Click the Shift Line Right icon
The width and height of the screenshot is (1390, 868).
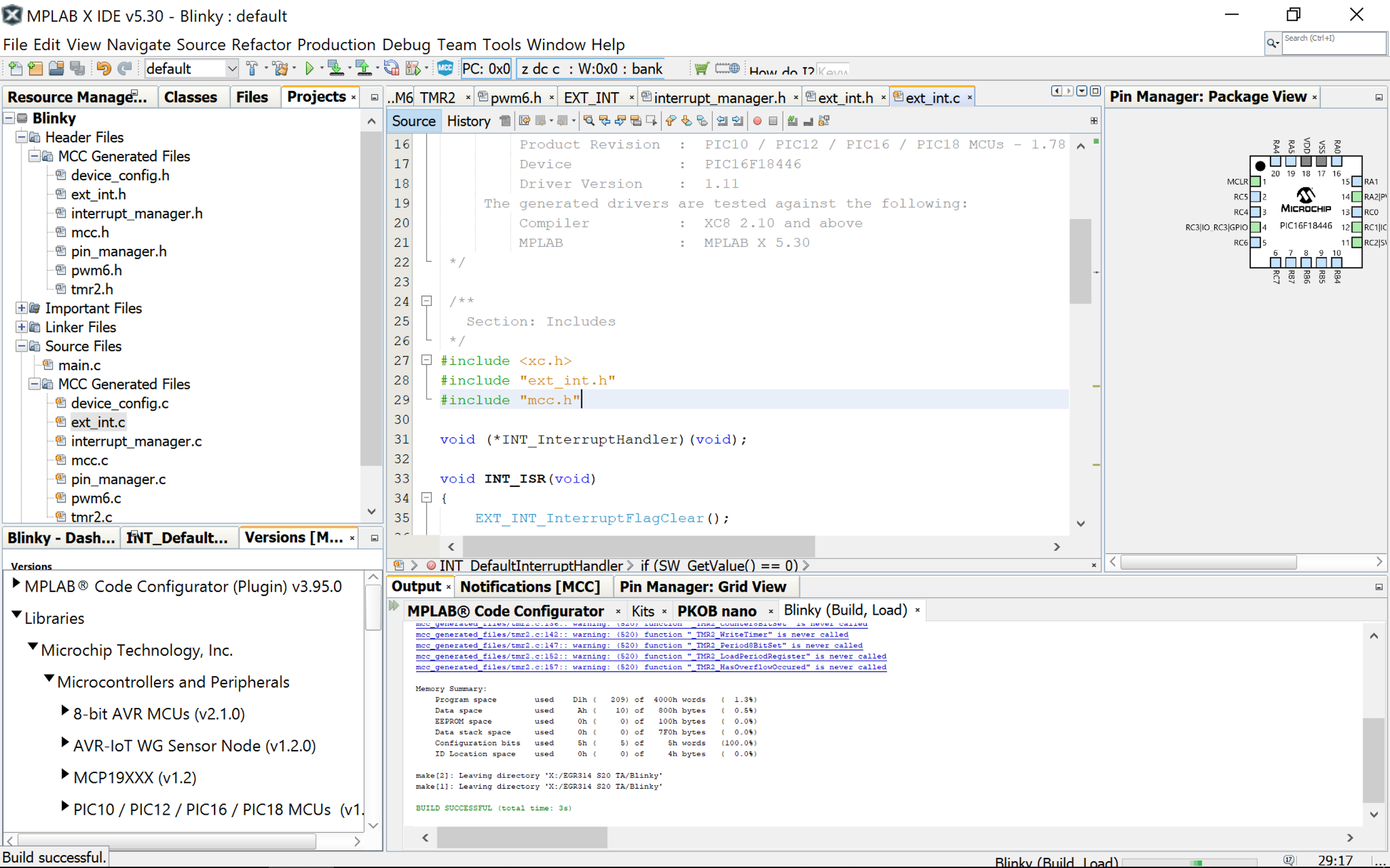[x=738, y=121]
